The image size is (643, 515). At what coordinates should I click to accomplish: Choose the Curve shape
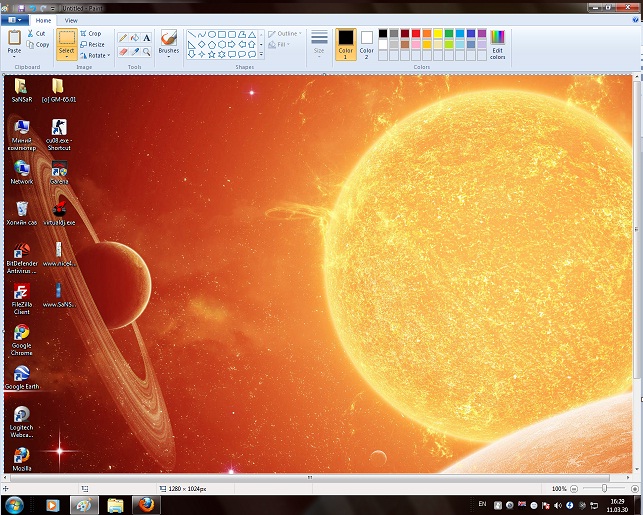202,34
